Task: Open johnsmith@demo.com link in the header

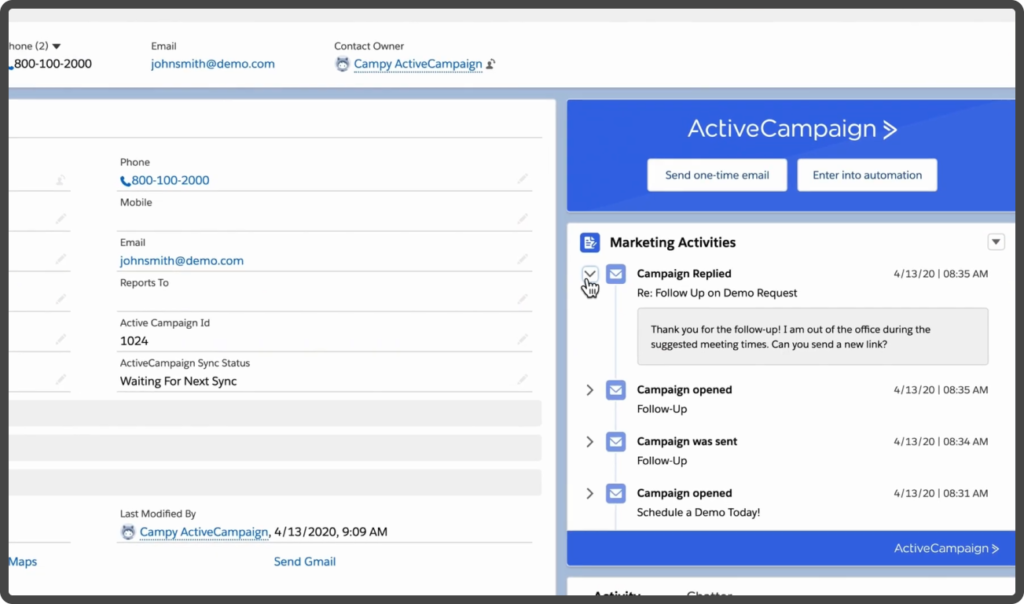Action: click(x=213, y=64)
